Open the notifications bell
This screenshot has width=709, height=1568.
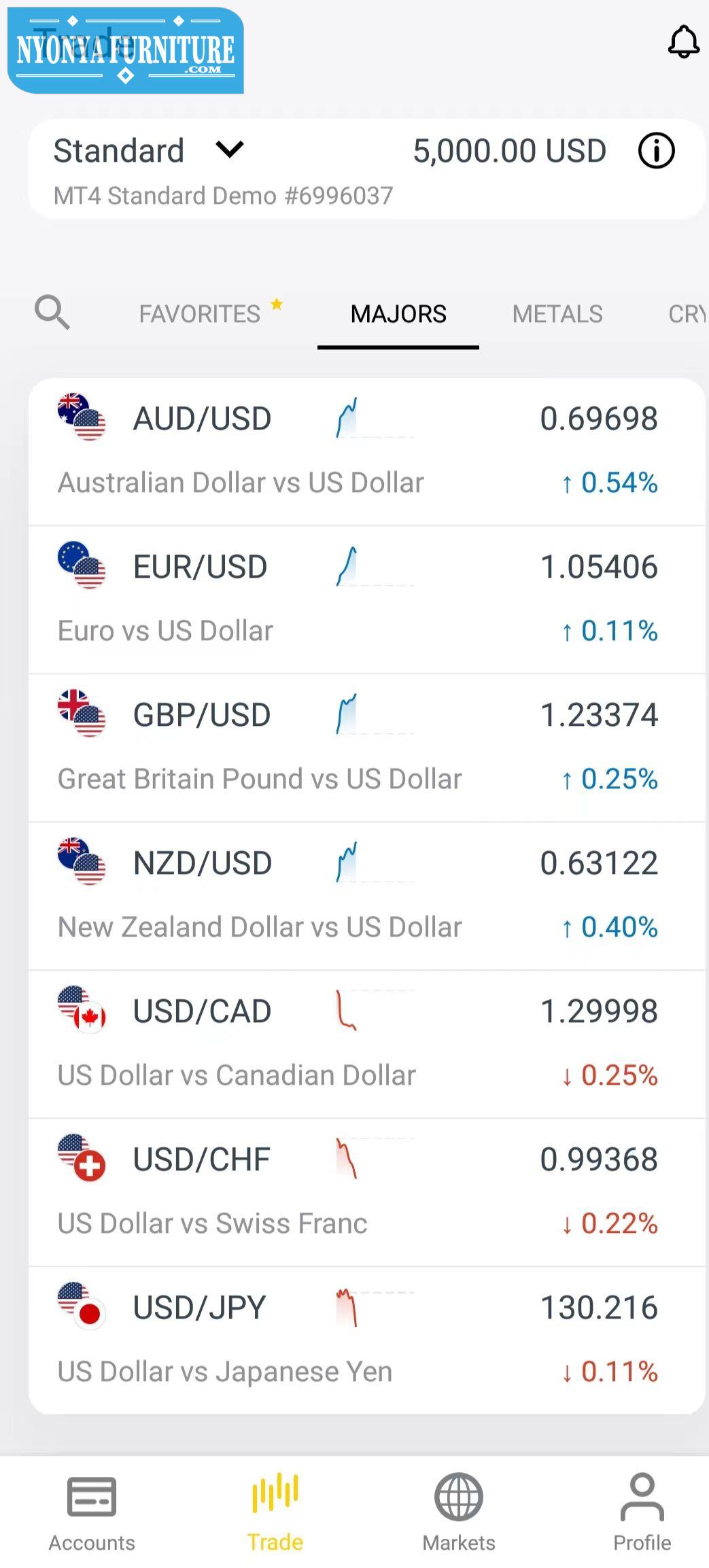[x=683, y=42]
